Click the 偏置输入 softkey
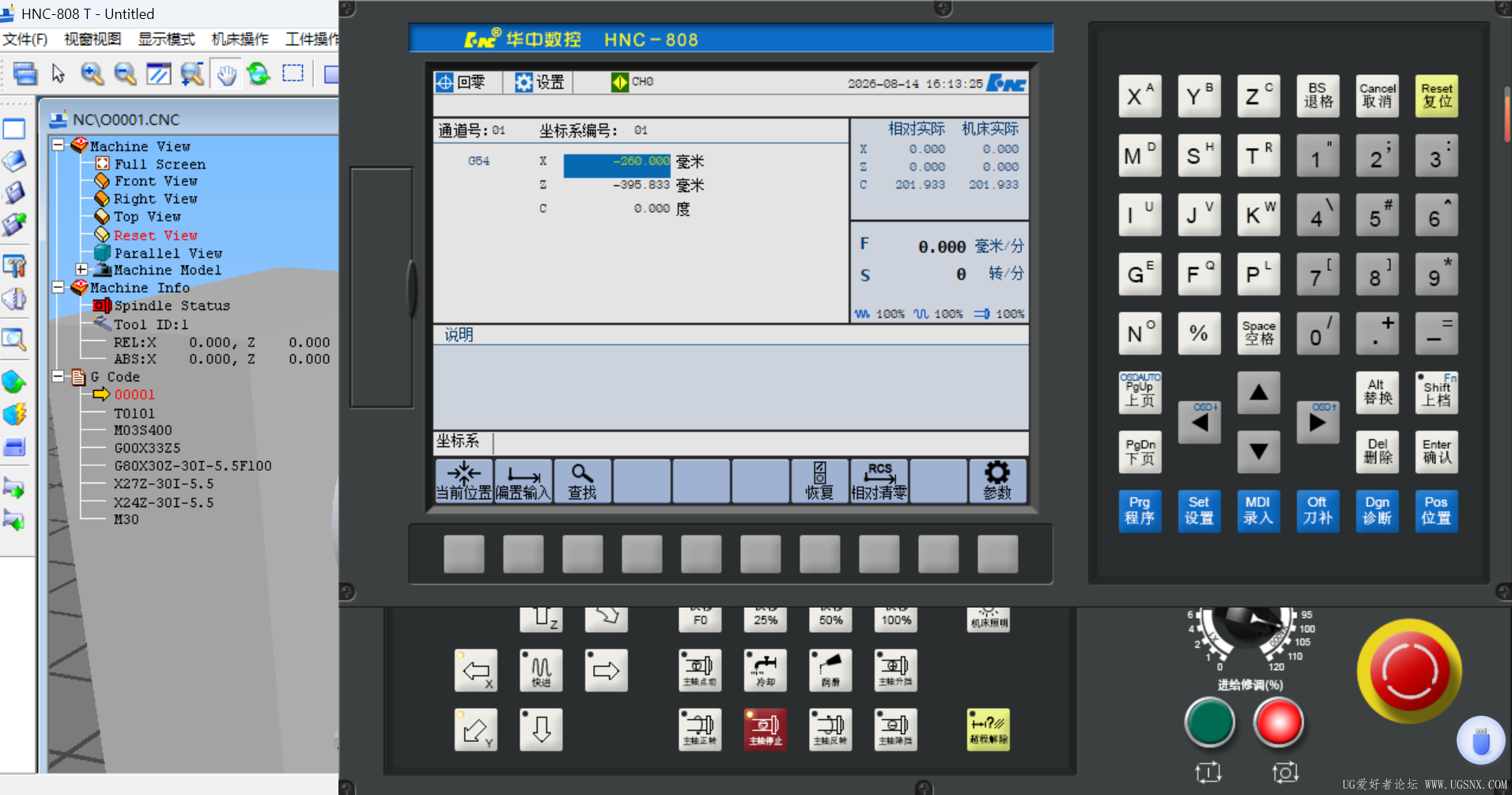1512x795 pixels. pyautogui.click(x=523, y=481)
